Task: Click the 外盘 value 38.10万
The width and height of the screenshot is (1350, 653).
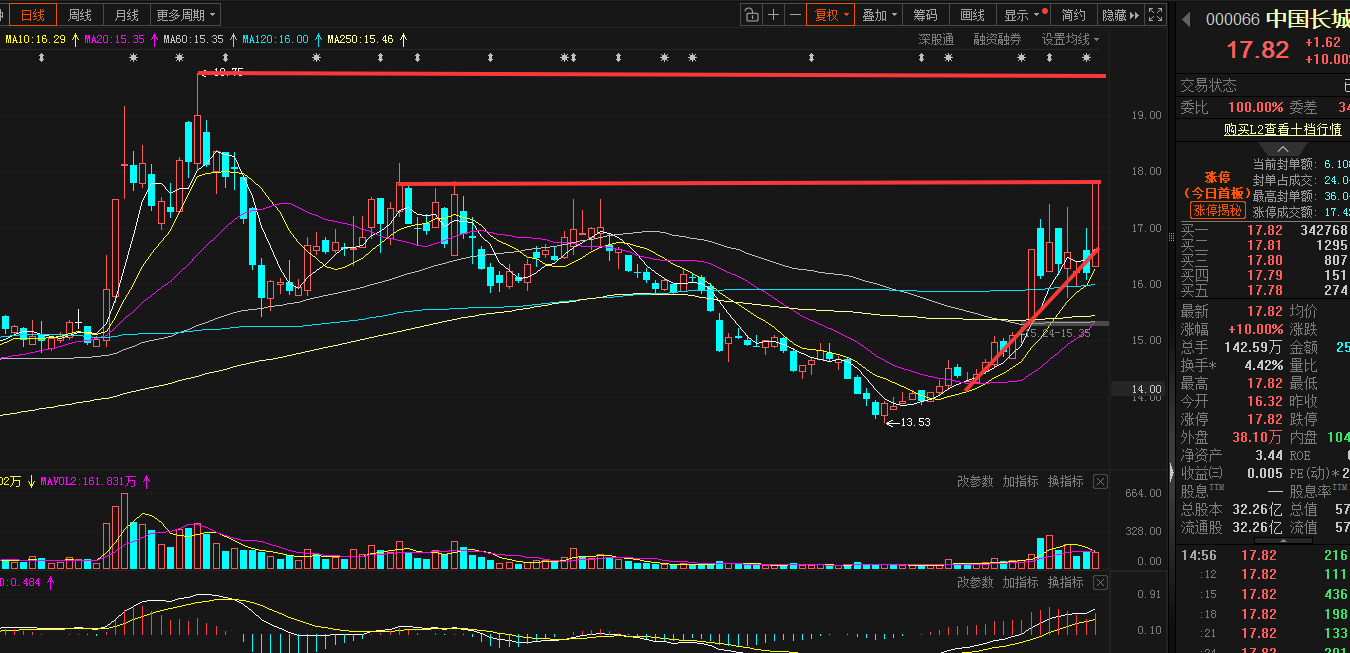Action: [1257, 437]
